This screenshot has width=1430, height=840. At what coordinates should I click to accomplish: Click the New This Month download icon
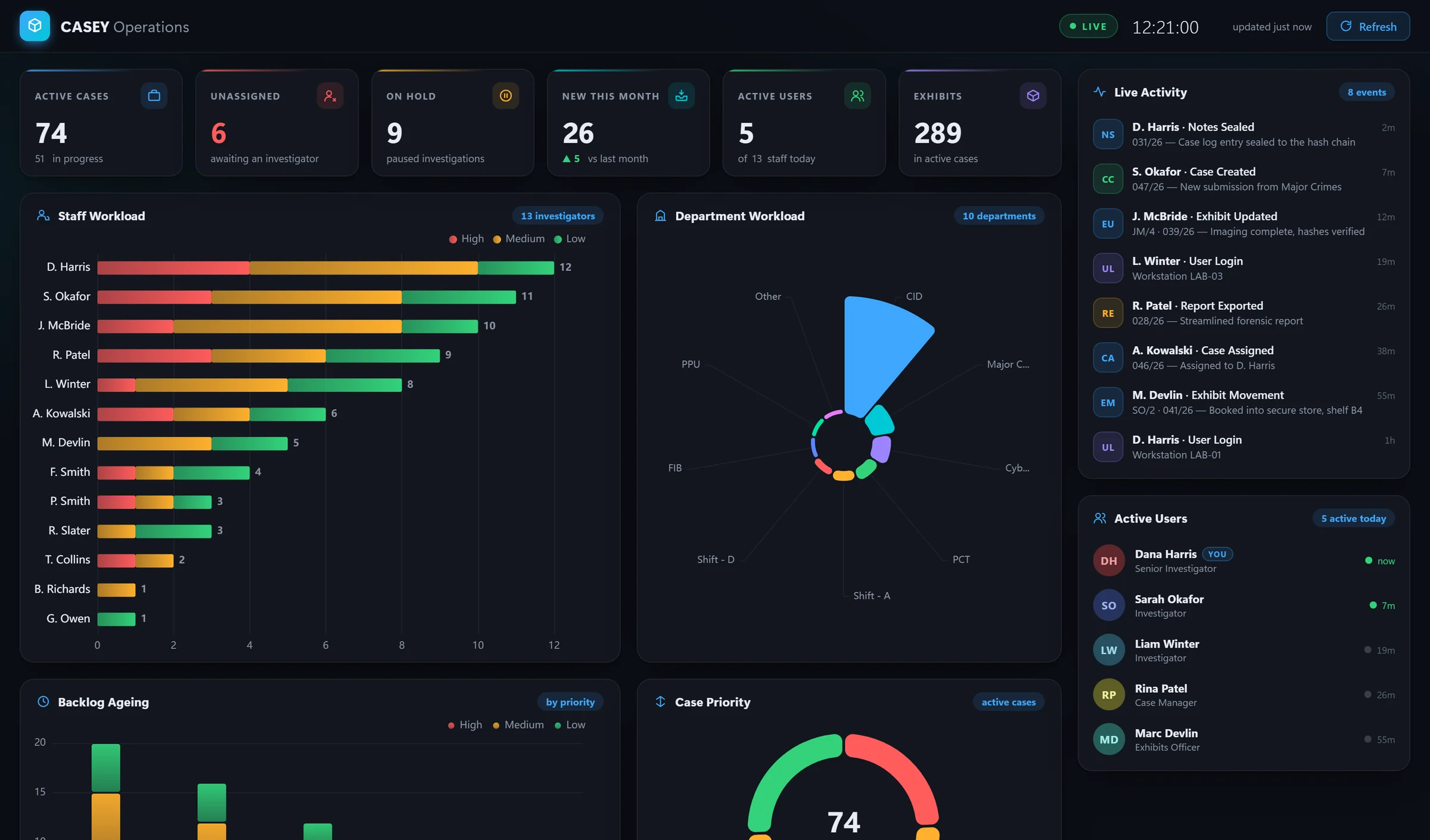pos(681,95)
